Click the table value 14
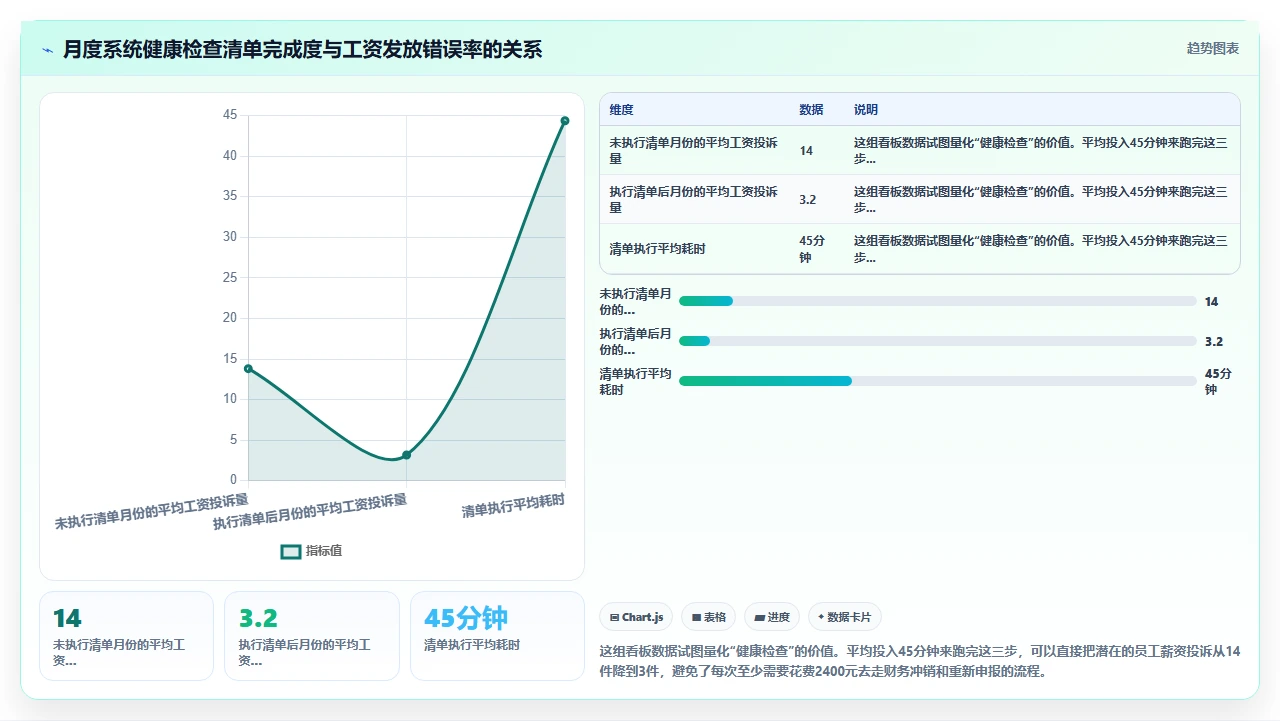 pos(806,151)
